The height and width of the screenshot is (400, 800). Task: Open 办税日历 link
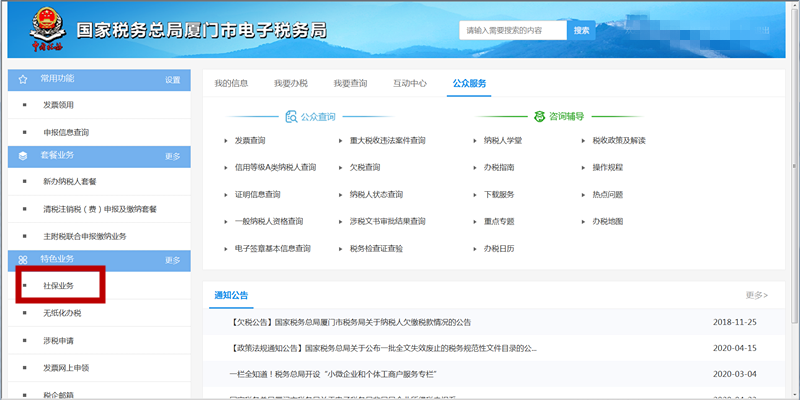coord(499,248)
